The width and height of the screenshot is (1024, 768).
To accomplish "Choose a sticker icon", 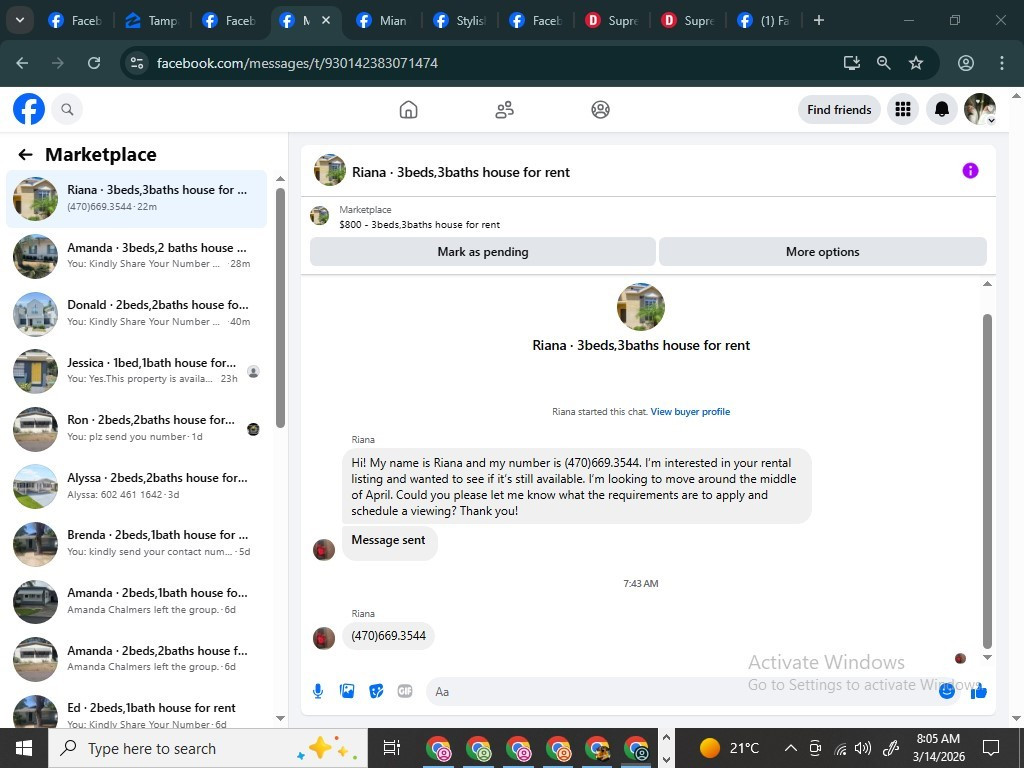I will pos(376,691).
